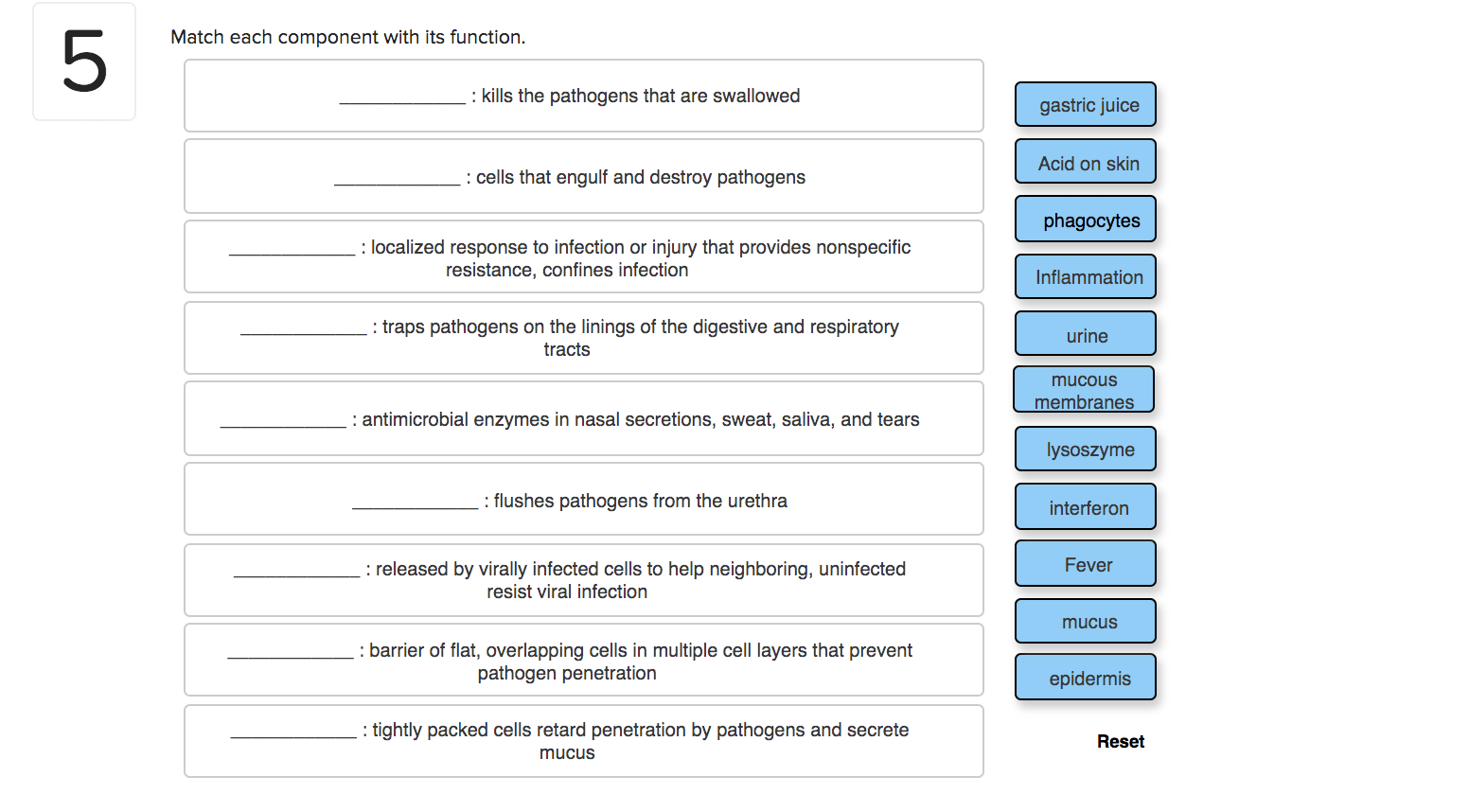This screenshot has width=1469, height=812.
Task: Reset the matching answers
Action: click(1121, 742)
